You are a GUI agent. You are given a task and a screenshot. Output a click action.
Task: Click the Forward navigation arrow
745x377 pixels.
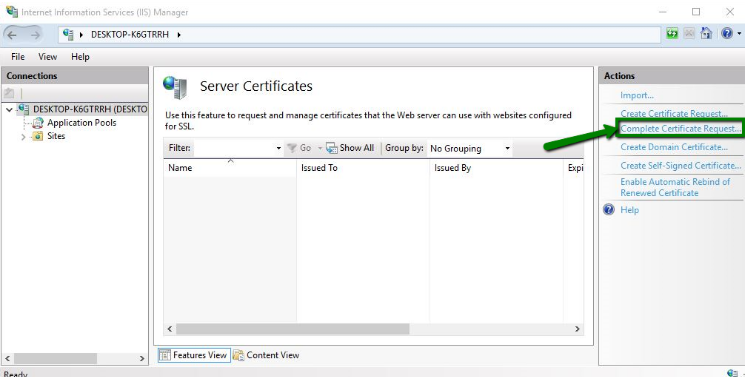[x=35, y=35]
